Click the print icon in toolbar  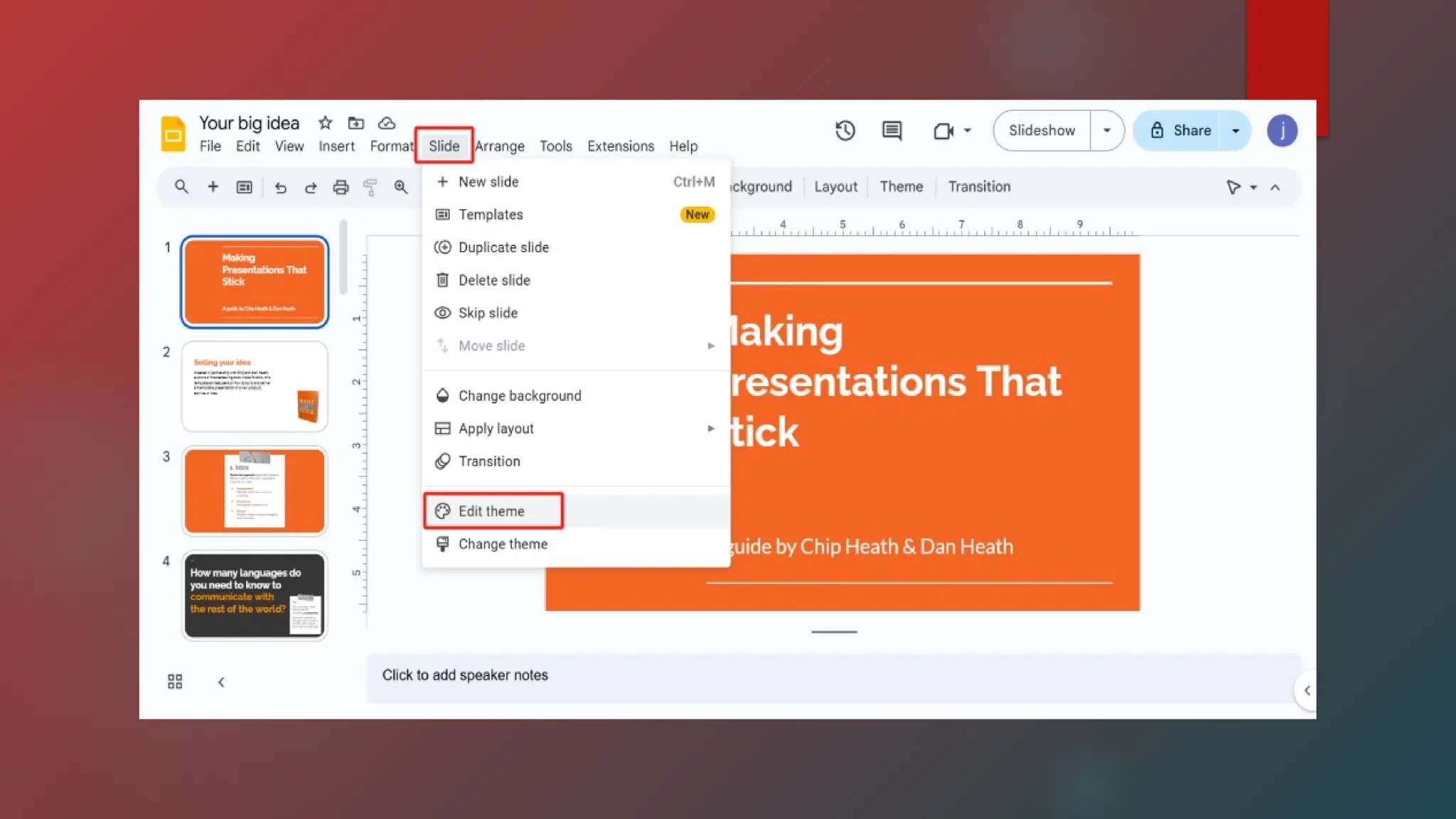[341, 187]
